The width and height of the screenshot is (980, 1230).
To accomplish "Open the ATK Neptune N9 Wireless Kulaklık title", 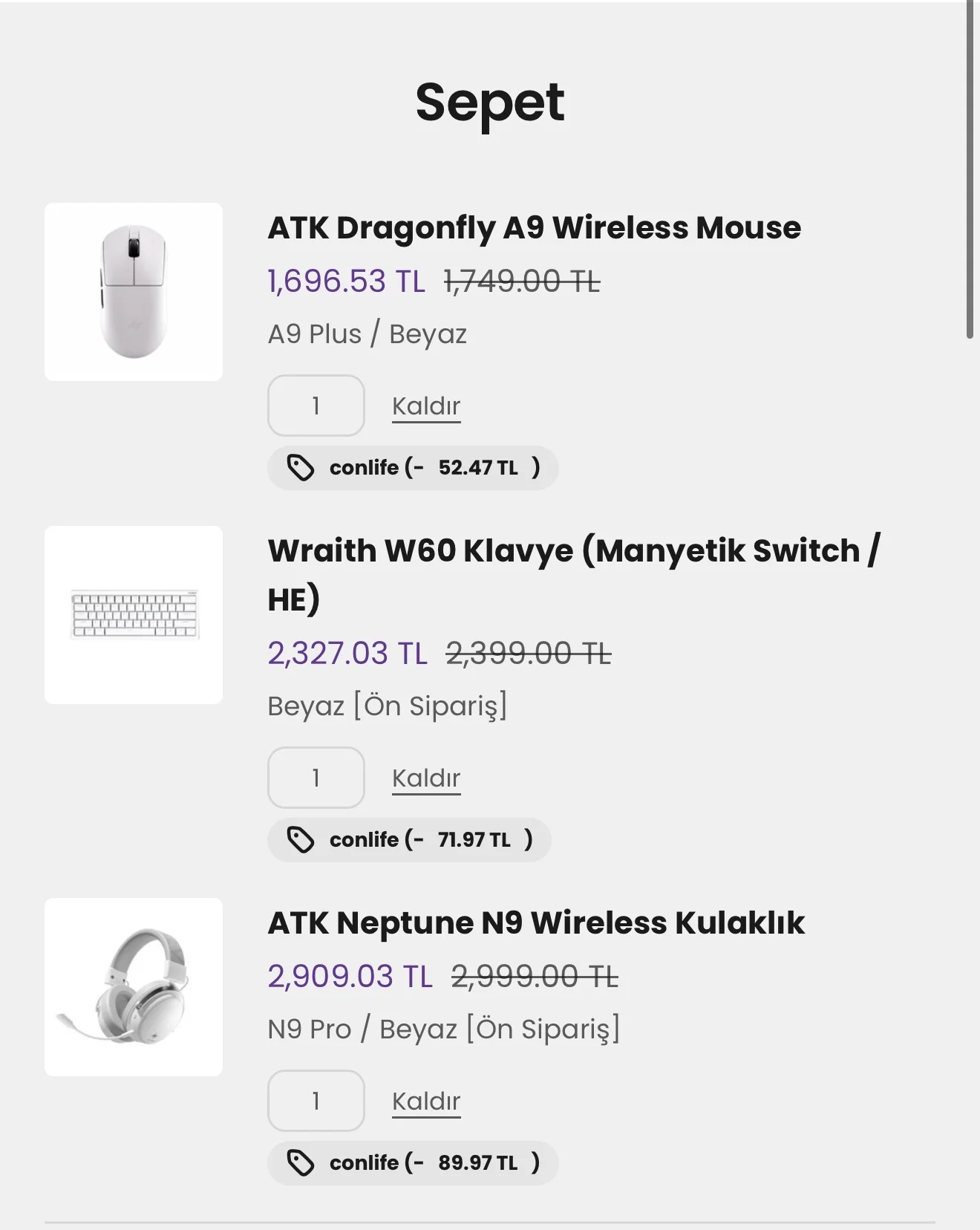I will coord(536,923).
